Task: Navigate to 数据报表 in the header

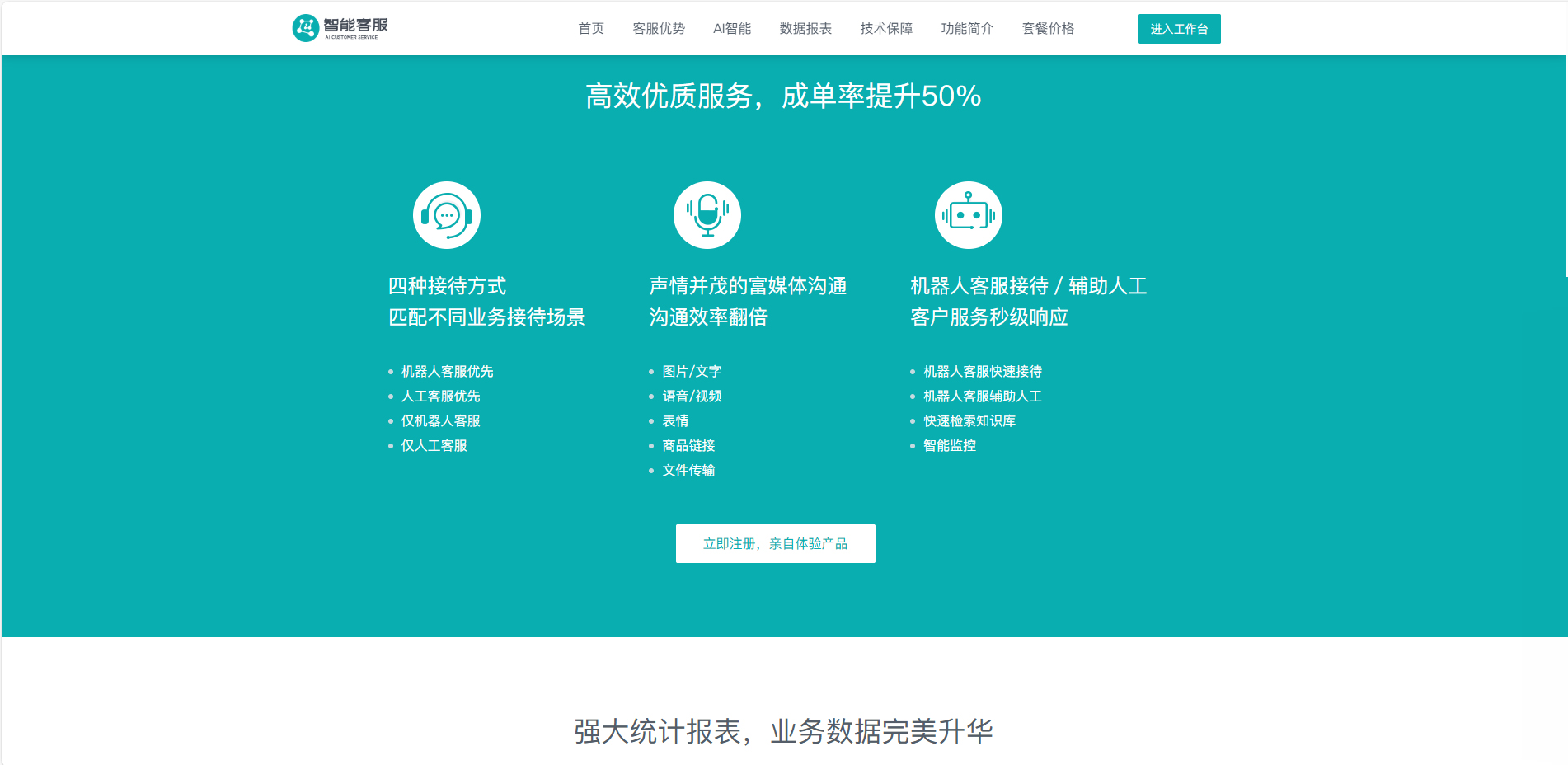Action: point(805,29)
